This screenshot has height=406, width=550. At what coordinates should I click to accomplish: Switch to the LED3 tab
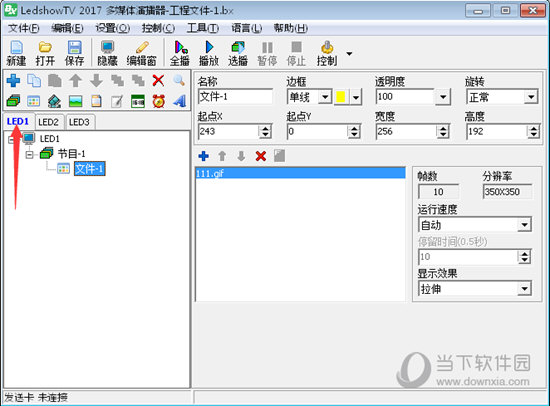(79, 122)
